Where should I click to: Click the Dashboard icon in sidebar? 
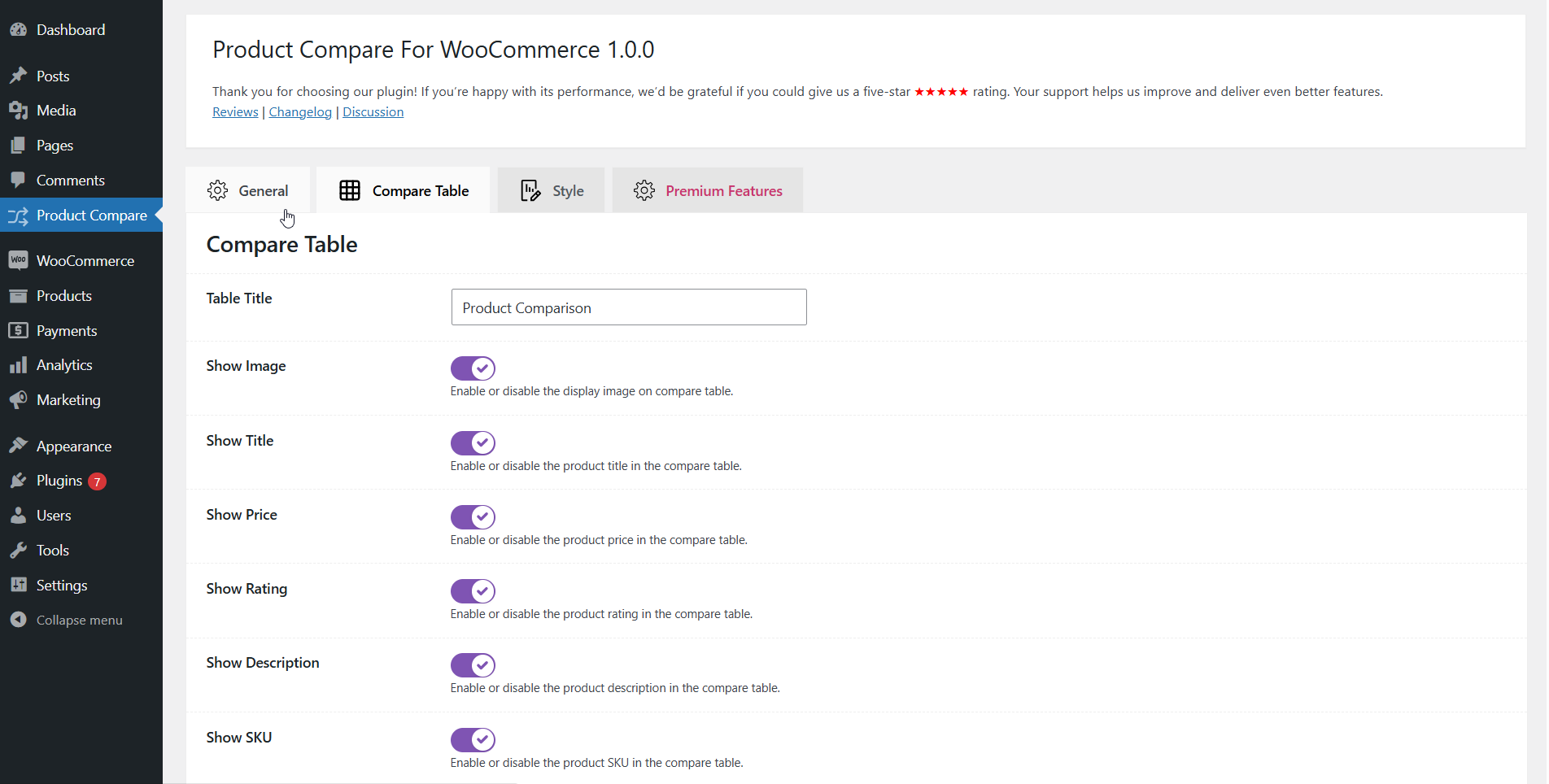(x=18, y=30)
